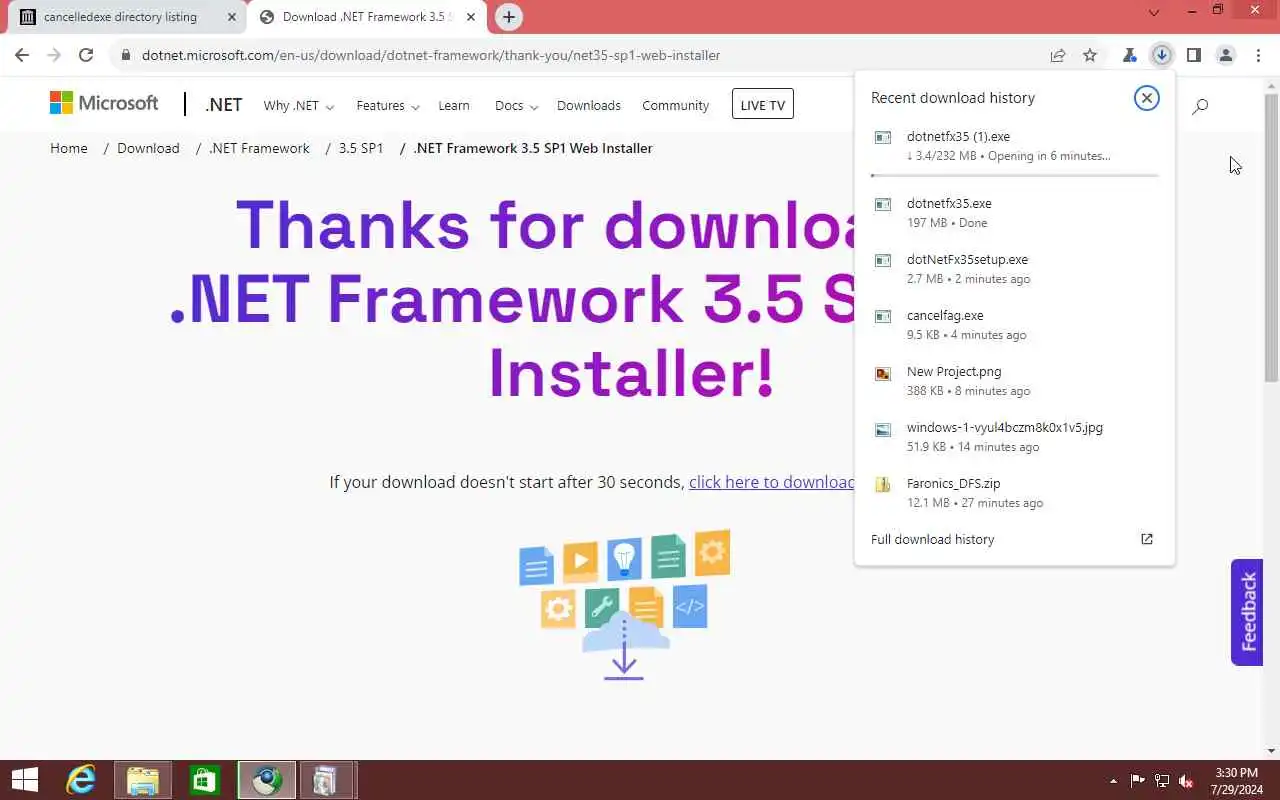Click the 'click here to download' link

771,482
